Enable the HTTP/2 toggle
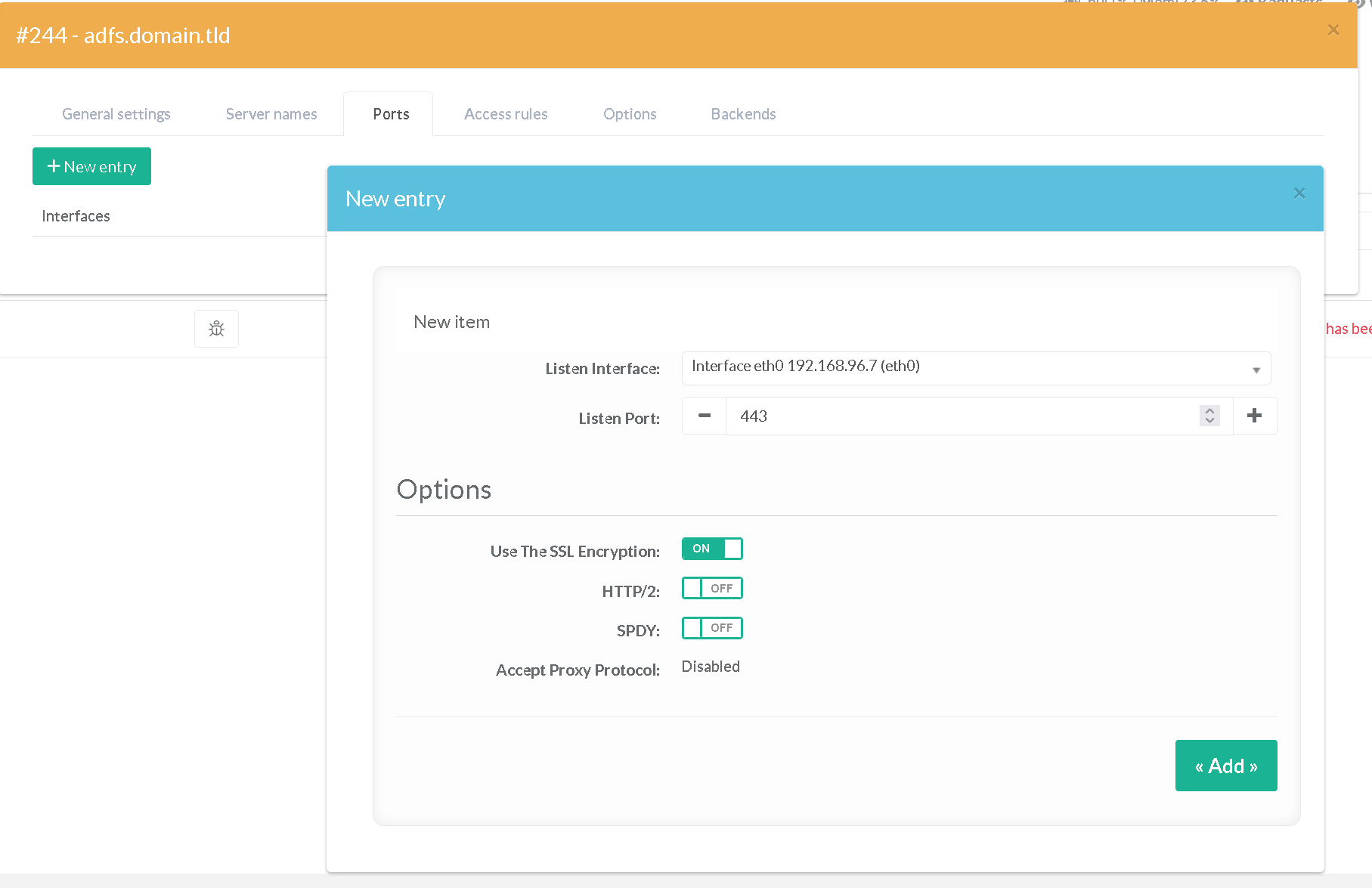Image resolution: width=1372 pixels, height=888 pixels. 711,588
